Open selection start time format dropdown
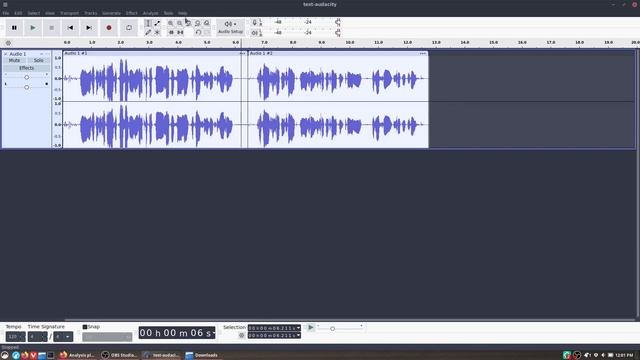The height and width of the screenshot is (360, 640). [298, 328]
